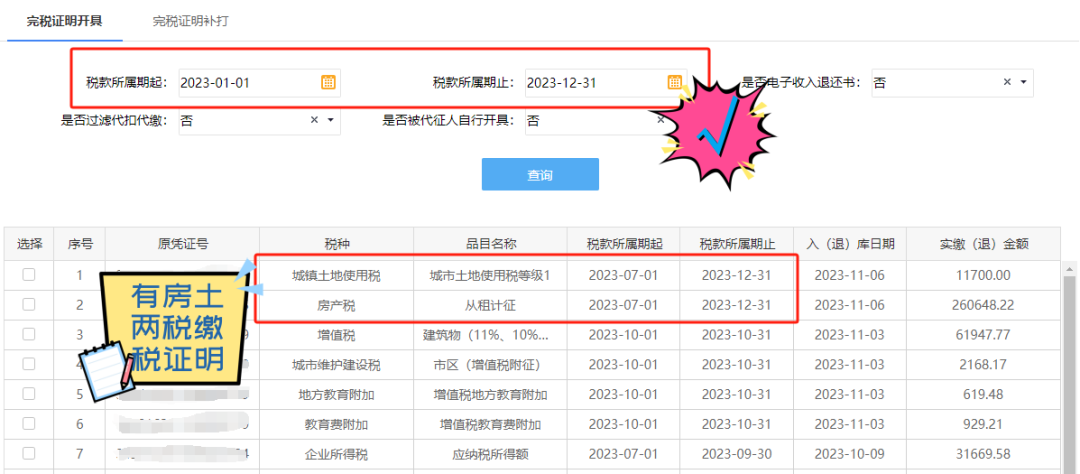Click the amount 31669.58
The image size is (1080, 474).
(x=984, y=455)
